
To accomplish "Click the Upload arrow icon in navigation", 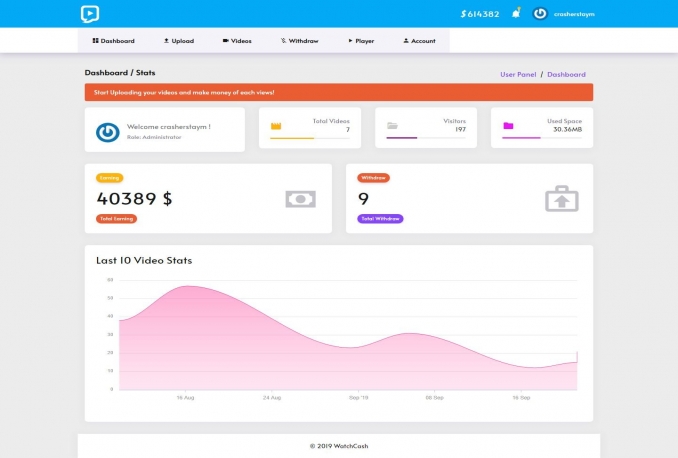I will pos(166,41).
